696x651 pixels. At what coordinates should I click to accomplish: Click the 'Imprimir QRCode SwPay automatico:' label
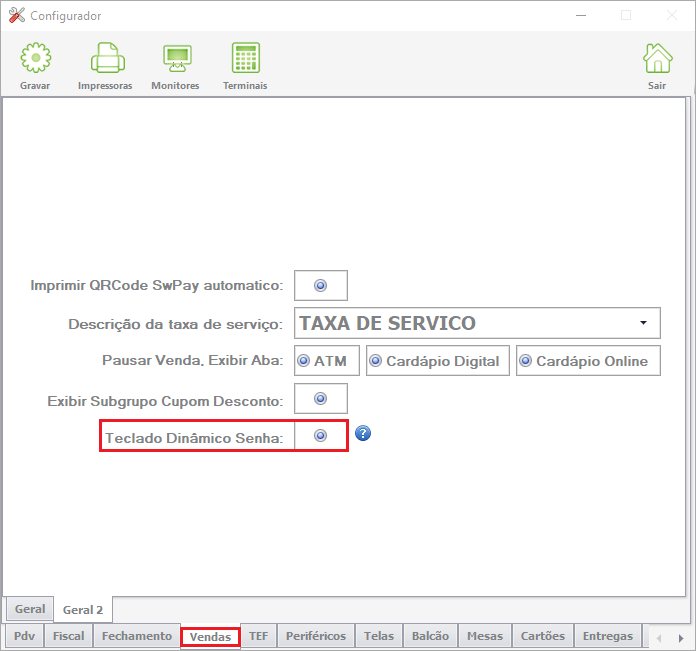[x=157, y=285]
